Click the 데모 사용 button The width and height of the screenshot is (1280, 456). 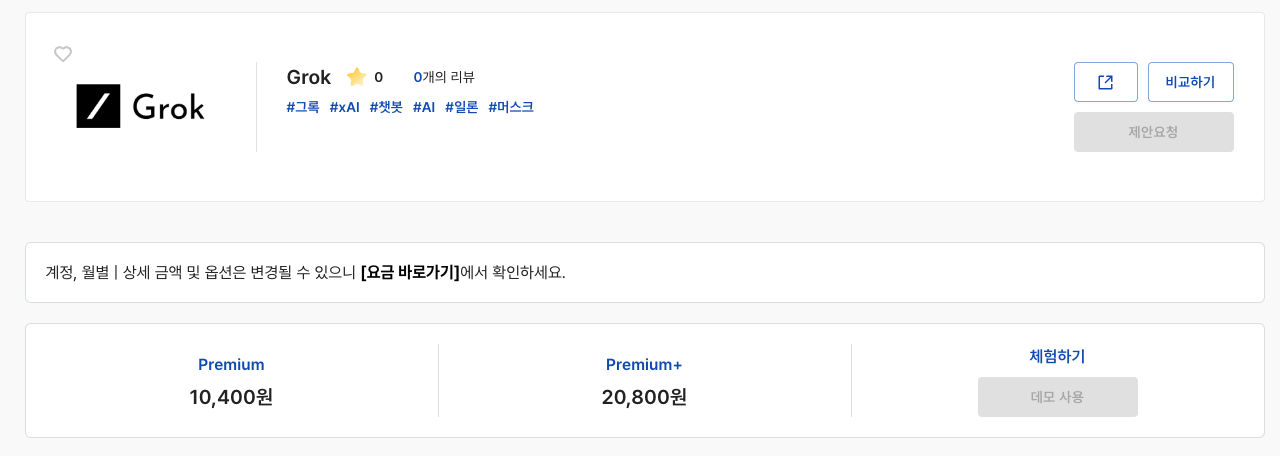[x=1057, y=397]
